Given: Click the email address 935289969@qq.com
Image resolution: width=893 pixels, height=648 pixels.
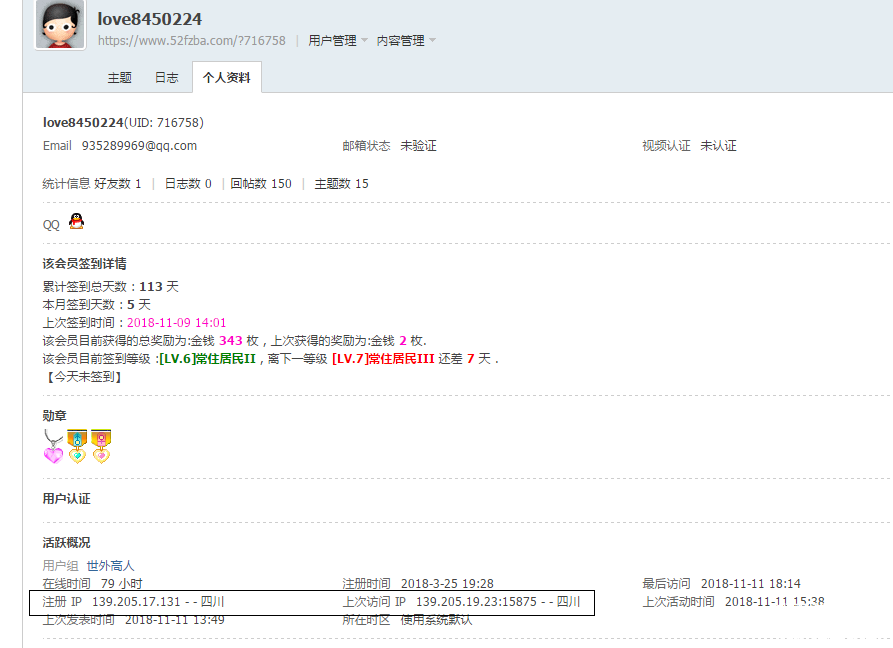Looking at the screenshot, I should pyautogui.click(x=139, y=146).
